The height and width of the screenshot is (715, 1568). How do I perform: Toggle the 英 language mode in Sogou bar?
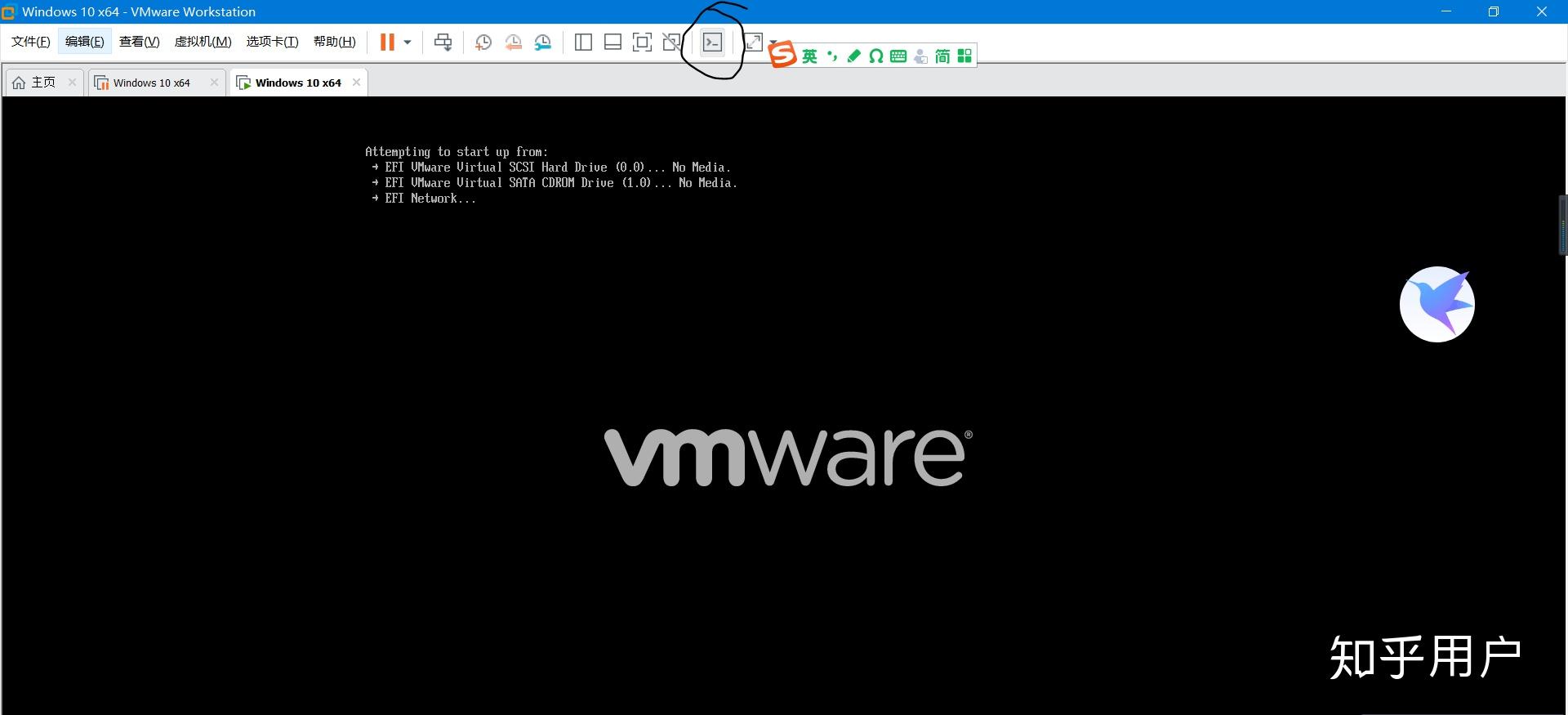click(x=809, y=56)
